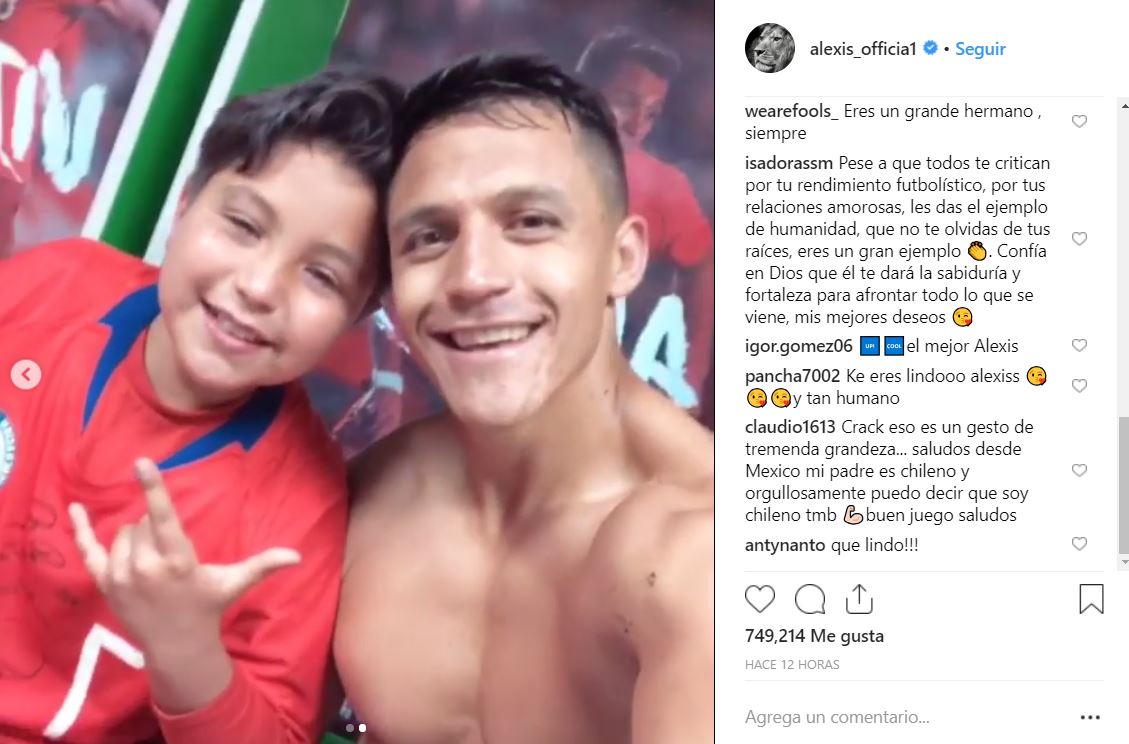
Task: Like the comment by wearefools_
Action: coord(1079,122)
